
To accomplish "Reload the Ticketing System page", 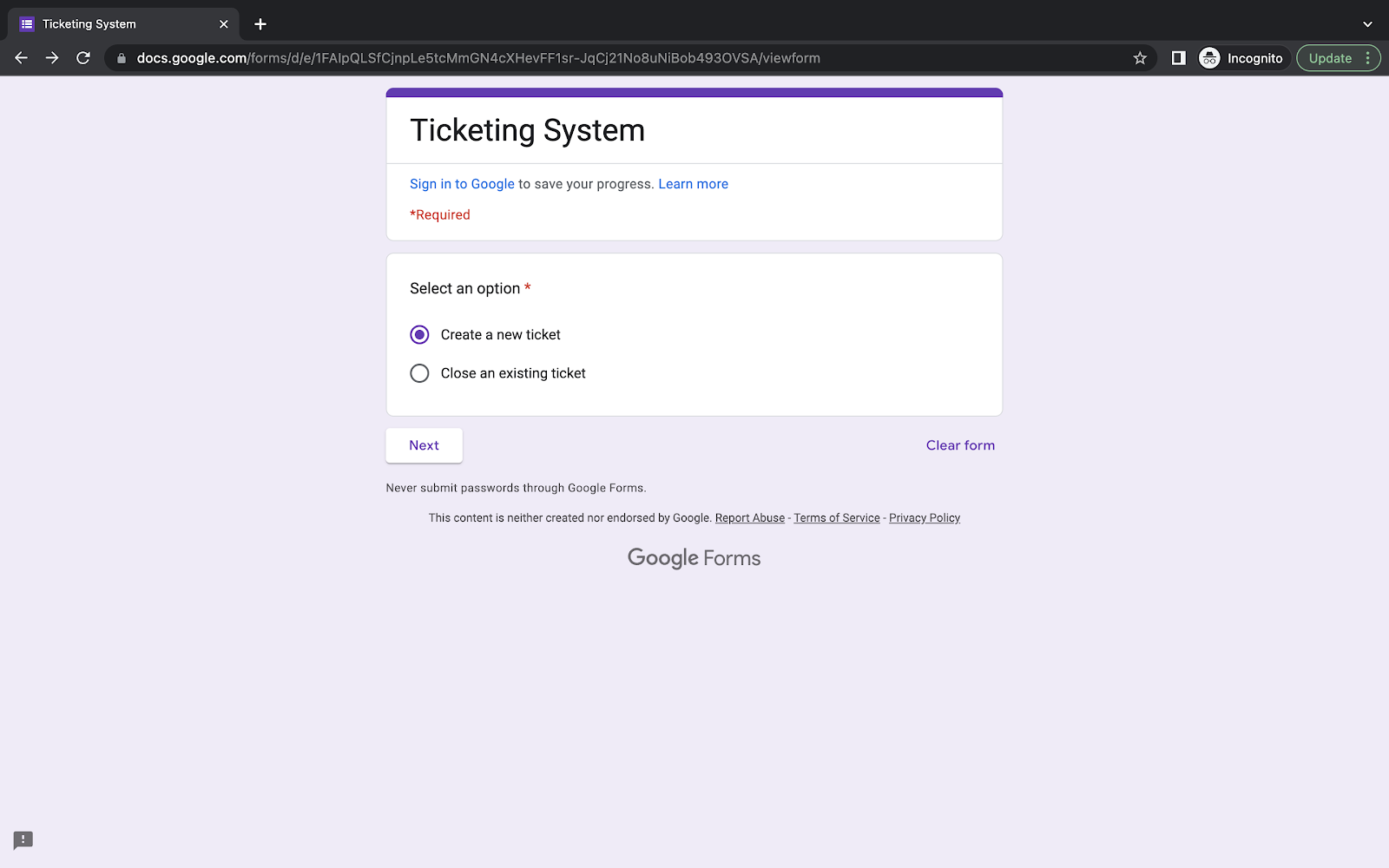I will [x=83, y=58].
